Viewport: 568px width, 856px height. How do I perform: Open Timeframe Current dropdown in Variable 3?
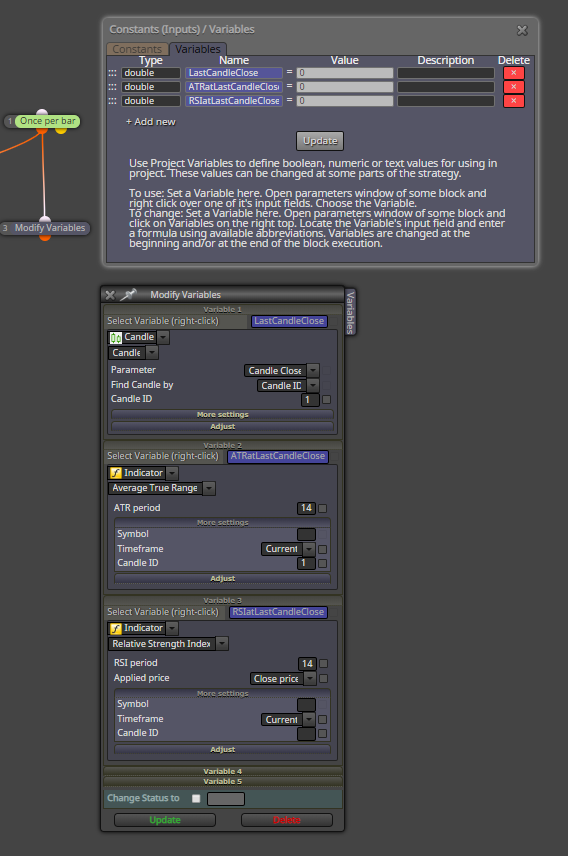(309, 720)
